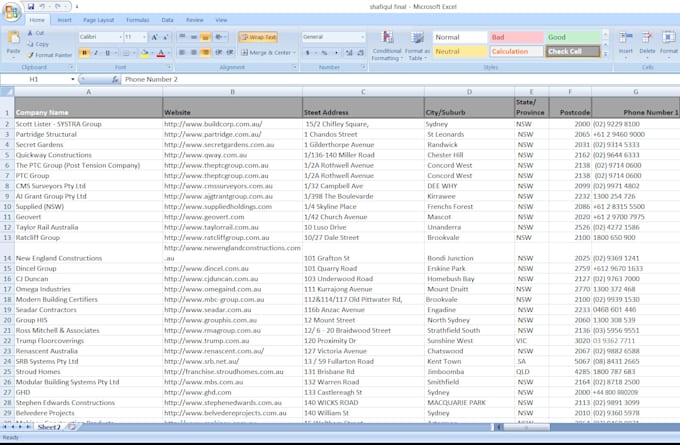Apply the Neutral cell style
Image resolution: width=680 pixels, height=445 pixels.
460,51
